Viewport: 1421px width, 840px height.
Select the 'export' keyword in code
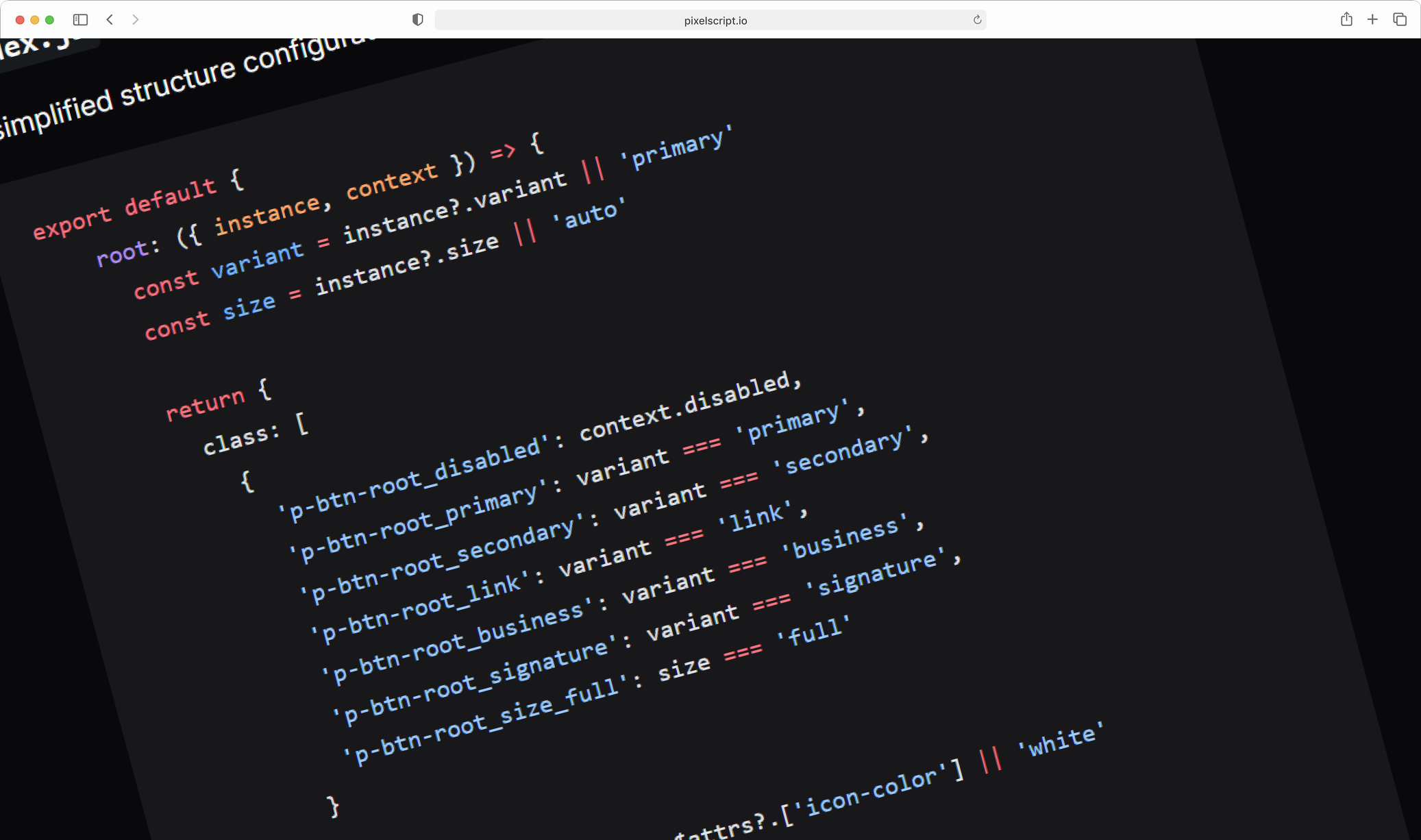pos(72,223)
